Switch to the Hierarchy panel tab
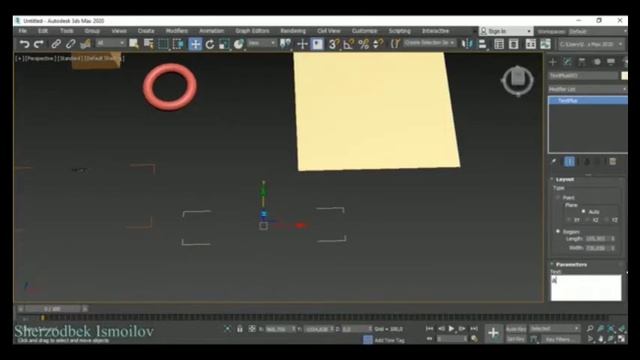Screen dimensions: 640x360 (582, 62)
